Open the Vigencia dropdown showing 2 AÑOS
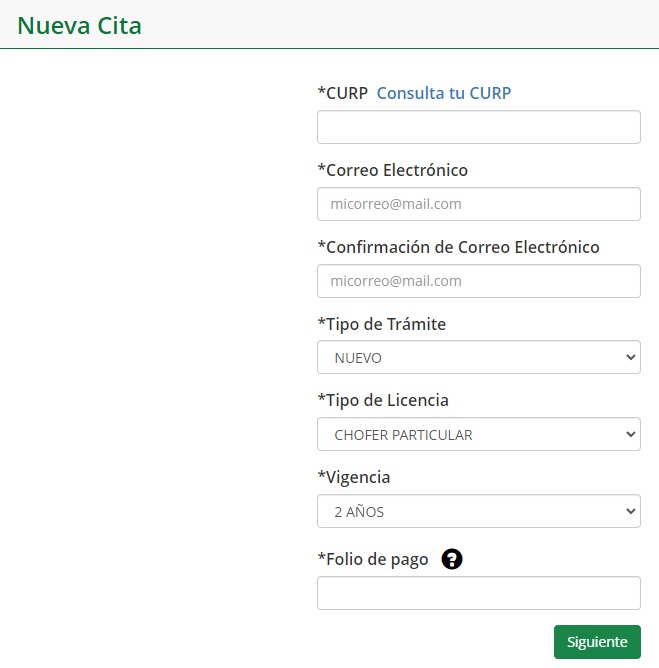 click(x=478, y=511)
